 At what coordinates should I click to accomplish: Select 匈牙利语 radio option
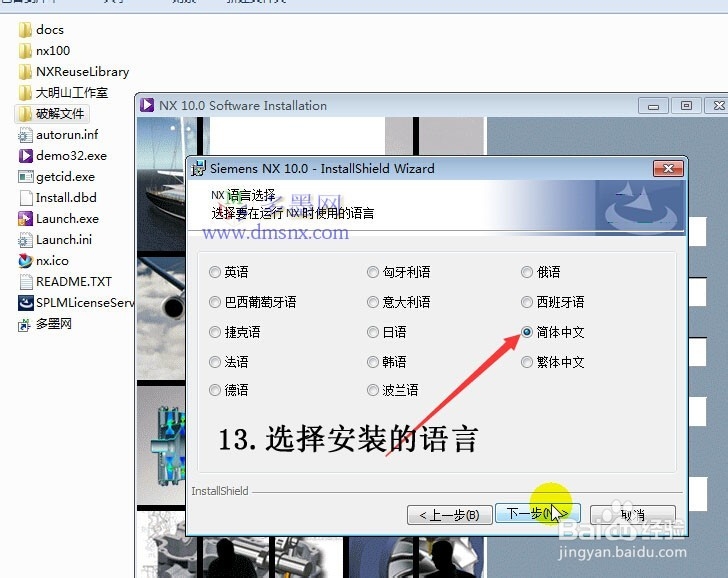[373, 272]
